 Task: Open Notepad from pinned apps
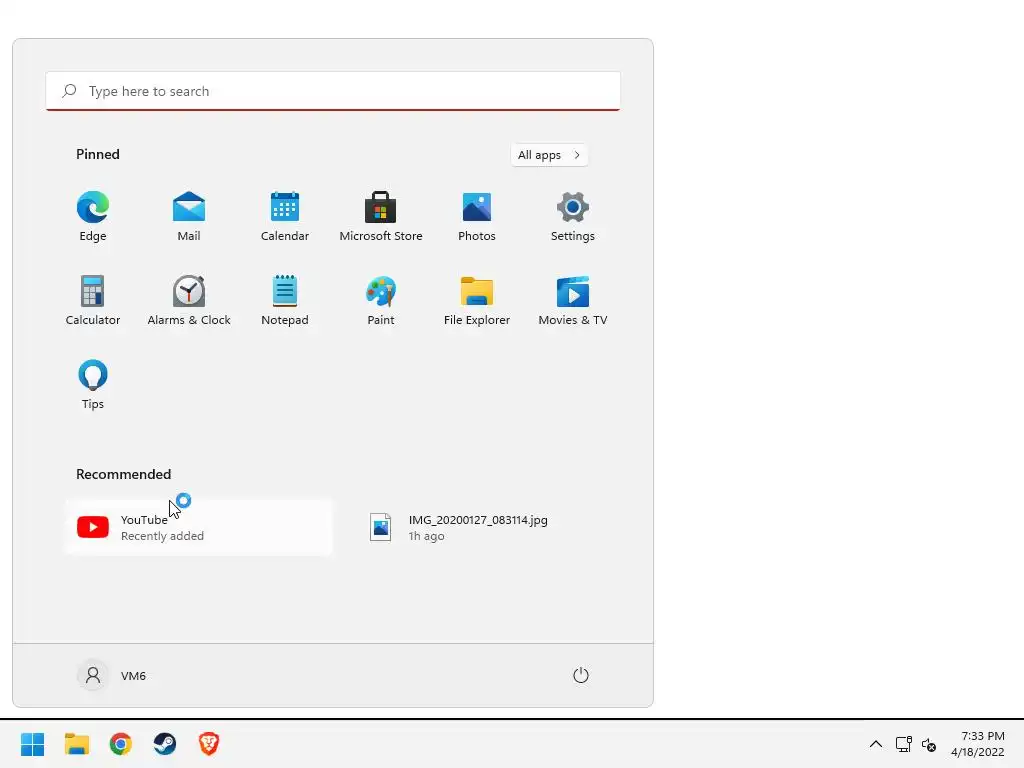[x=285, y=300]
